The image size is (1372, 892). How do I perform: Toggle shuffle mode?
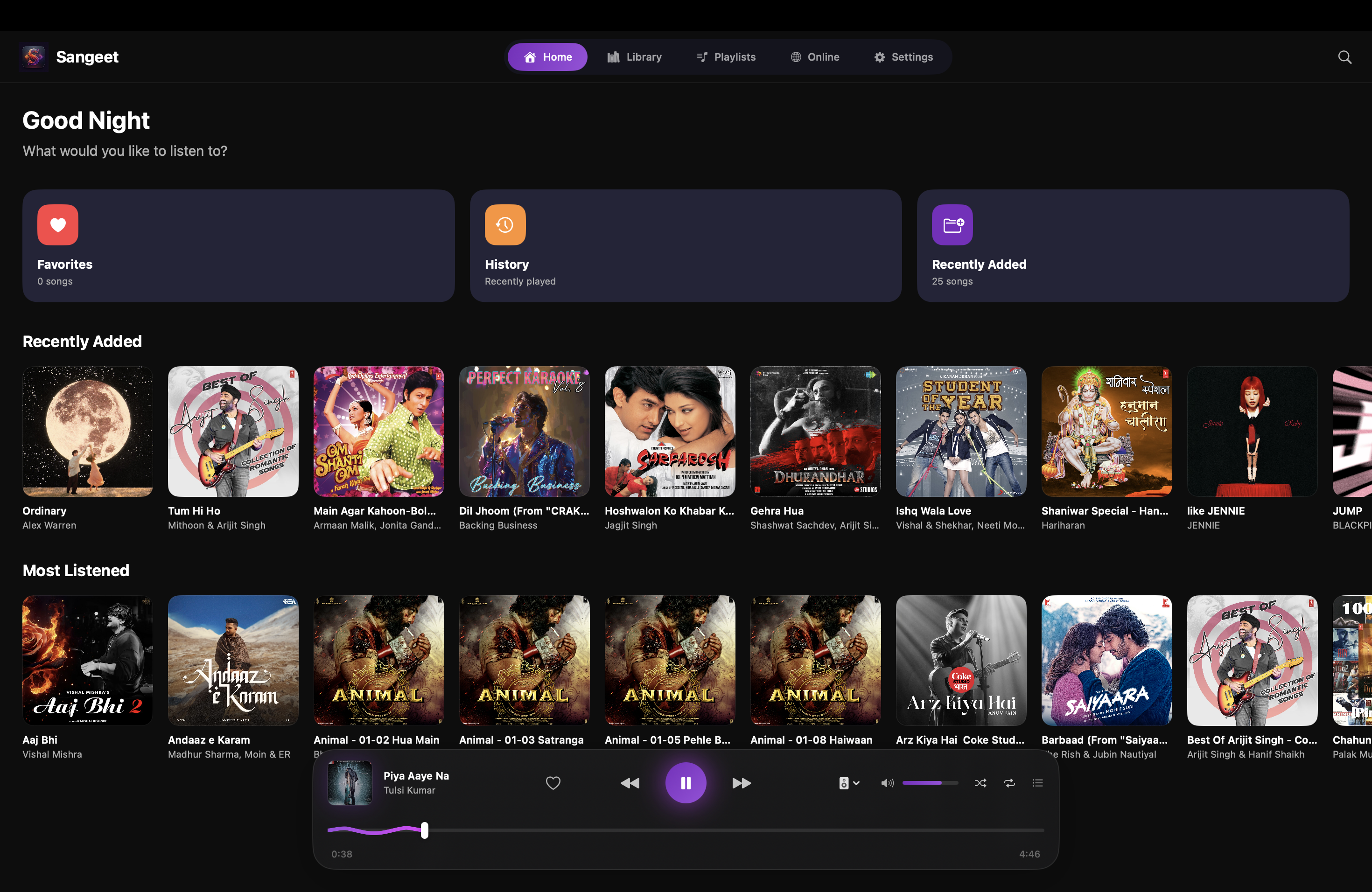[980, 783]
